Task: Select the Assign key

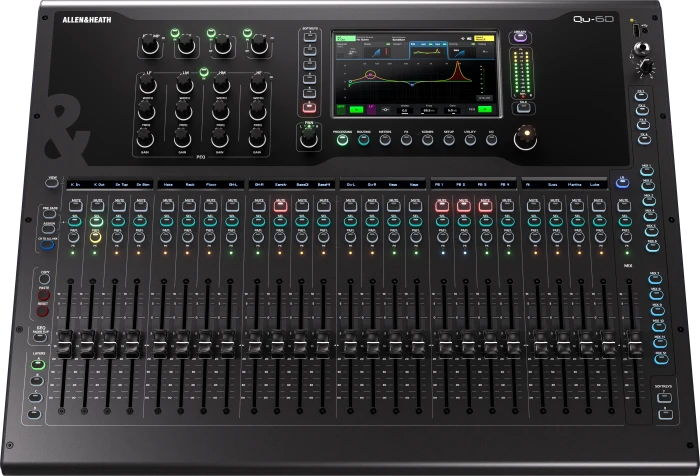Action: [47, 229]
